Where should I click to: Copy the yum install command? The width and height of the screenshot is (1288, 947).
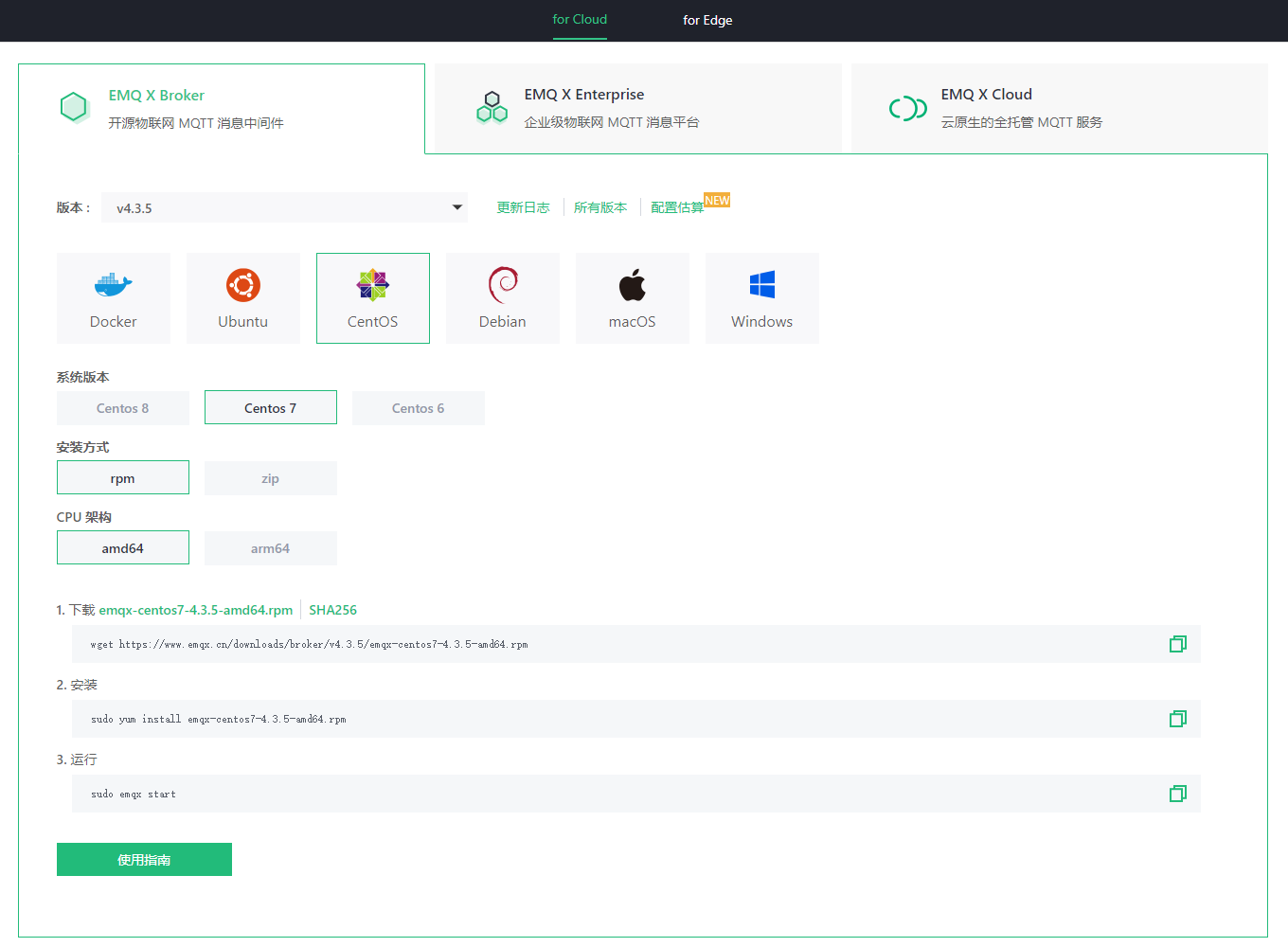(1178, 719)
